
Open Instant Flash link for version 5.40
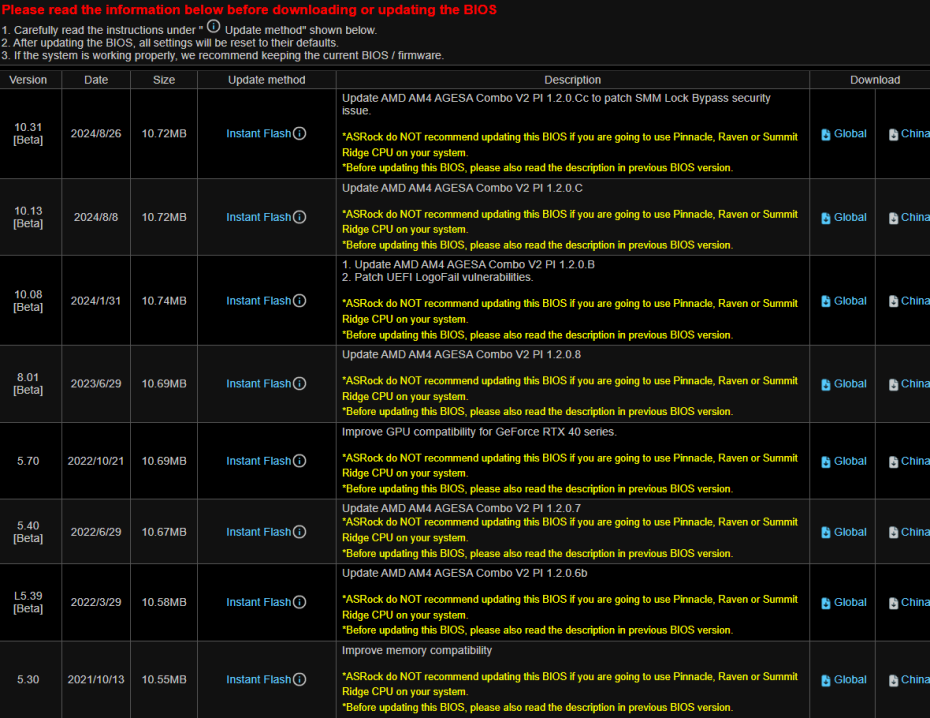coord(259,532)
